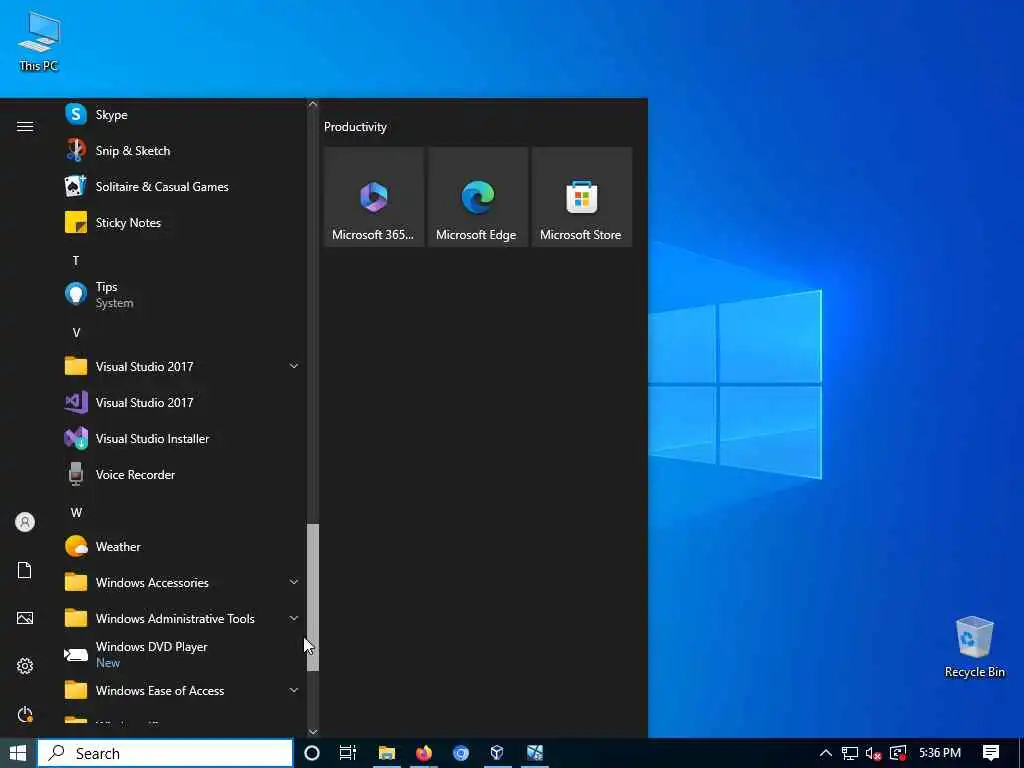Click the Productivity group title
This screenshot has height=768, width=1024.
(x=355, y=127)
